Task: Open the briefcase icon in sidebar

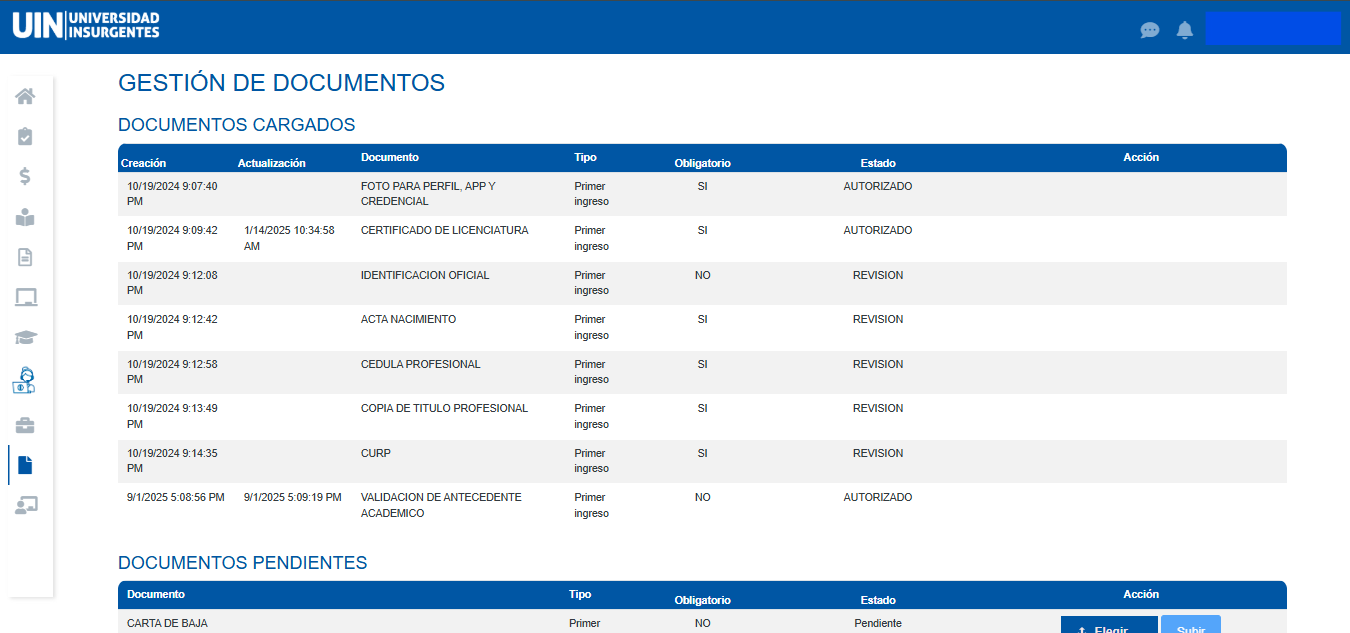Action: (x=25, y=425)
